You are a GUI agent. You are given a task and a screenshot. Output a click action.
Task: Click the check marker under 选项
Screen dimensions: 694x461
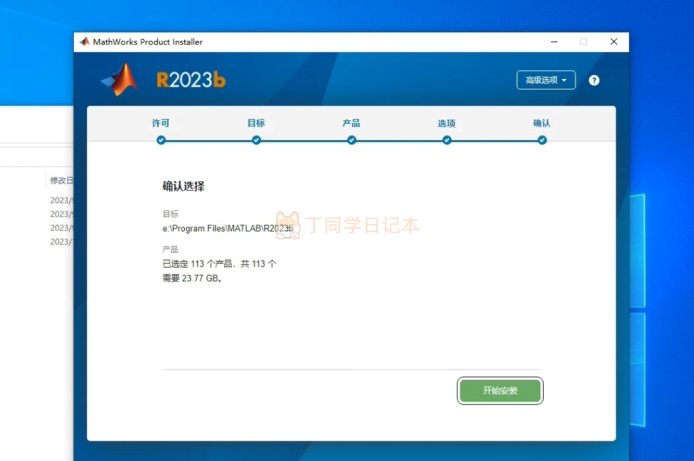coord(447,140)
